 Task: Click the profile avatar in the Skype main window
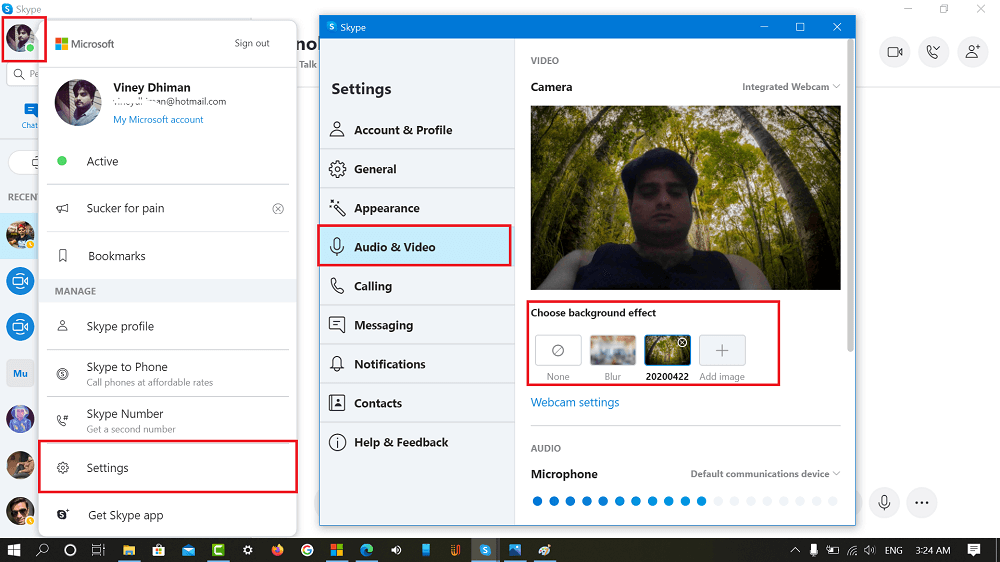coord(21,38)
